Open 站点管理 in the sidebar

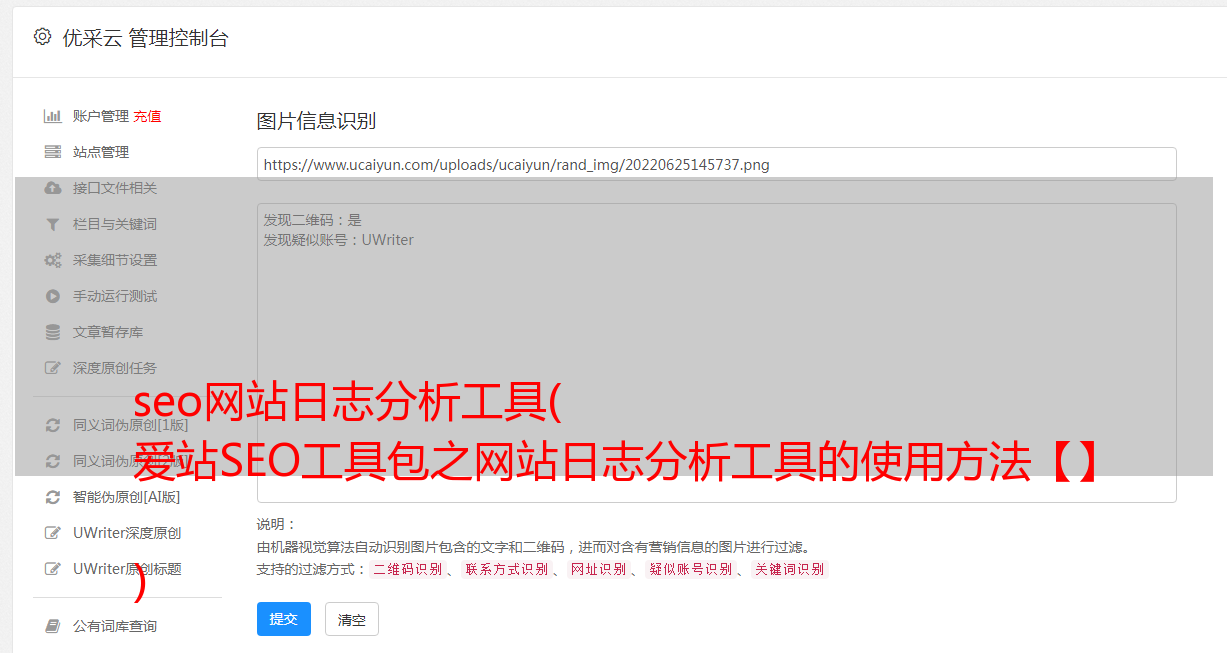coord(101,152)
